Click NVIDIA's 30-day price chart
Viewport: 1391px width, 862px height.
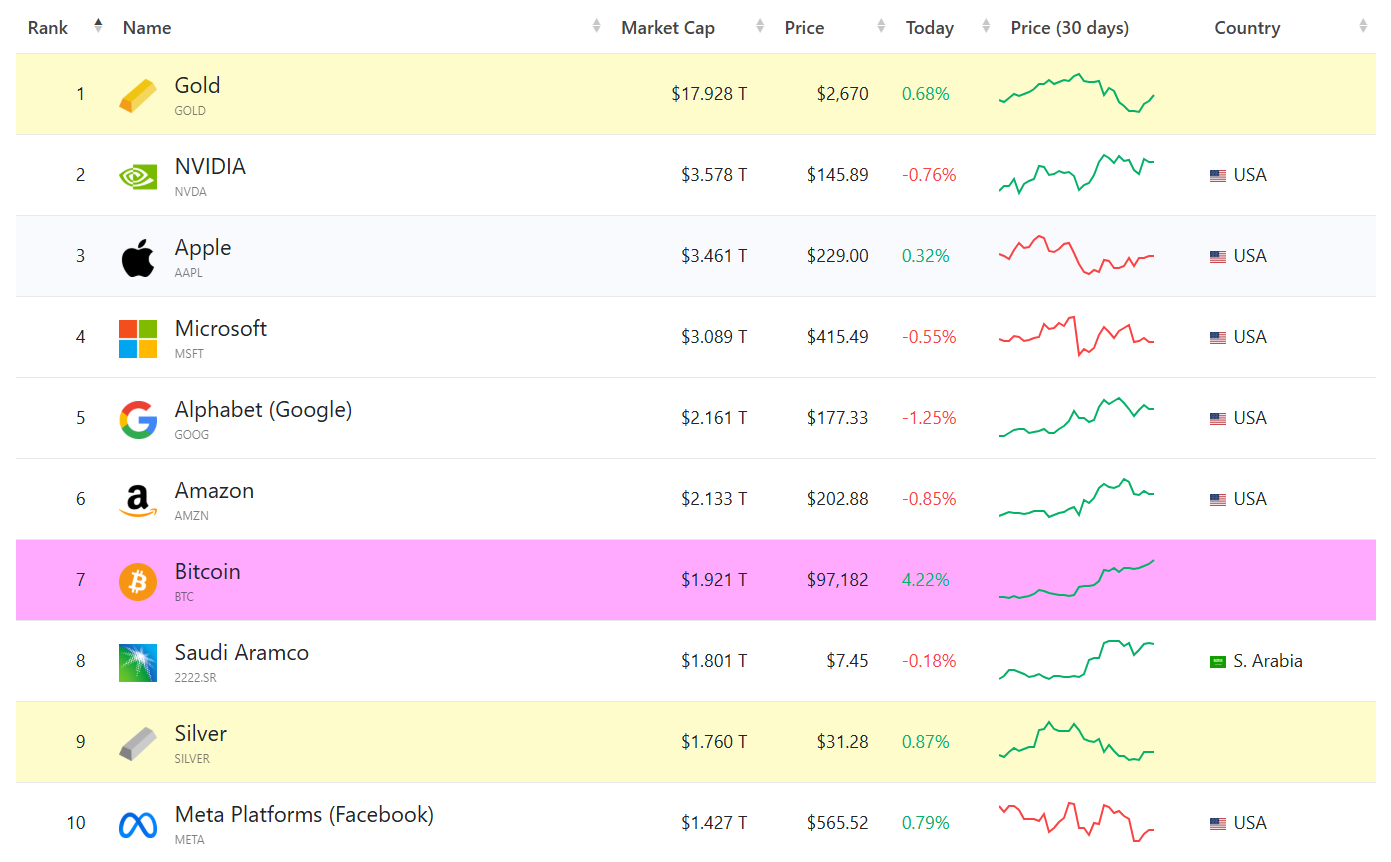pyautogui.click(x=1077, y=174)
